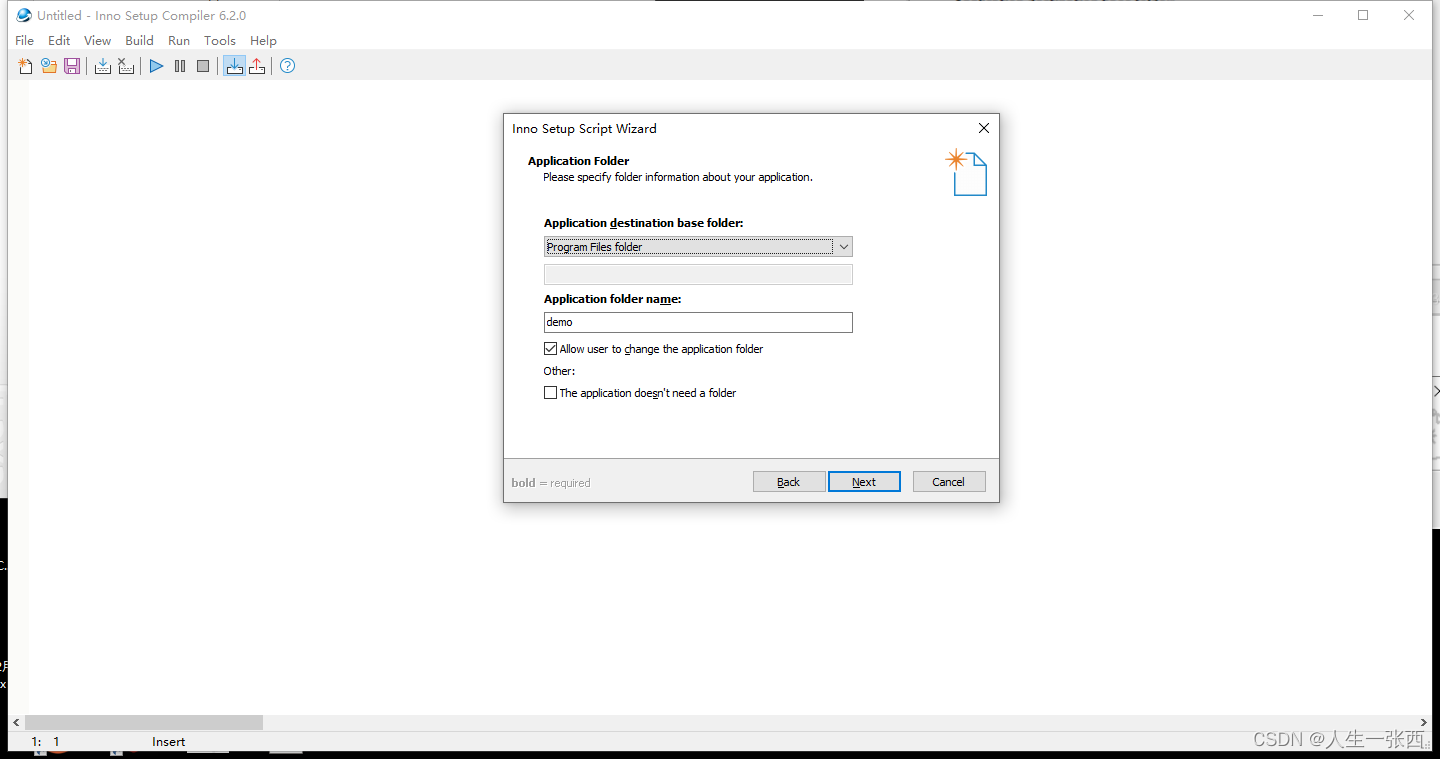Open the Edit menu
The image size is (1440, 759).
(59, 40)
